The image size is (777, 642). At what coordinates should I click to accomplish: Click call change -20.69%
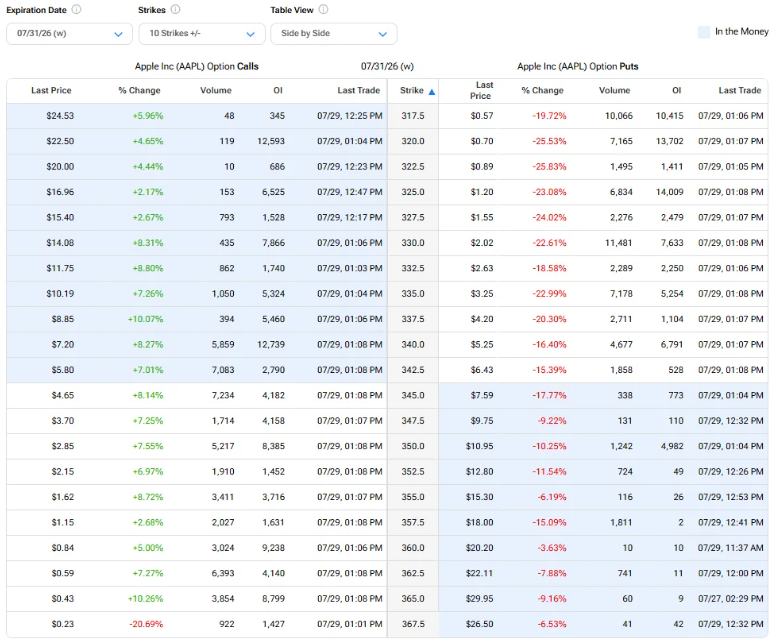click(146, 624)
